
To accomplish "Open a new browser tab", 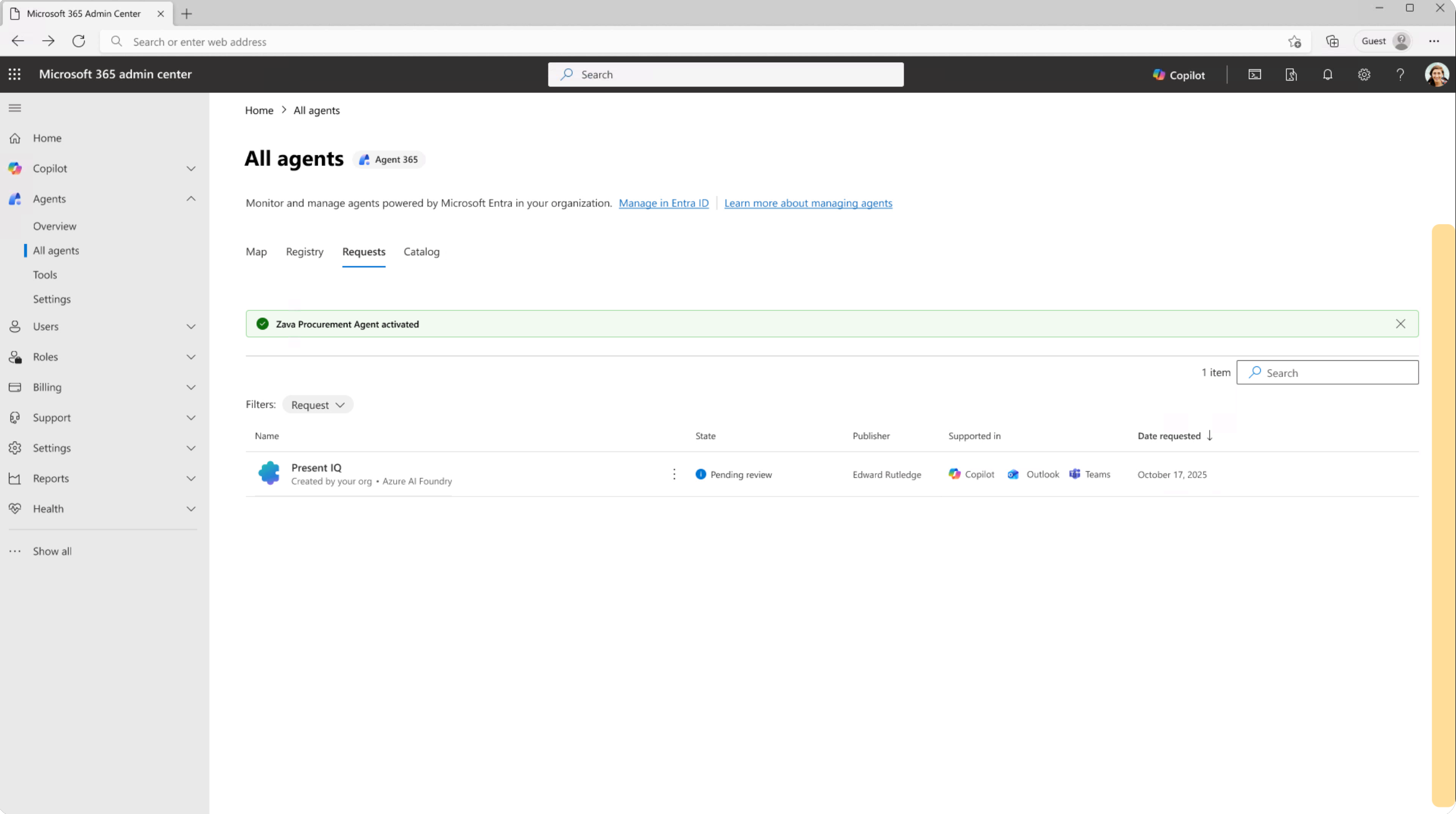I will (186, 13).
